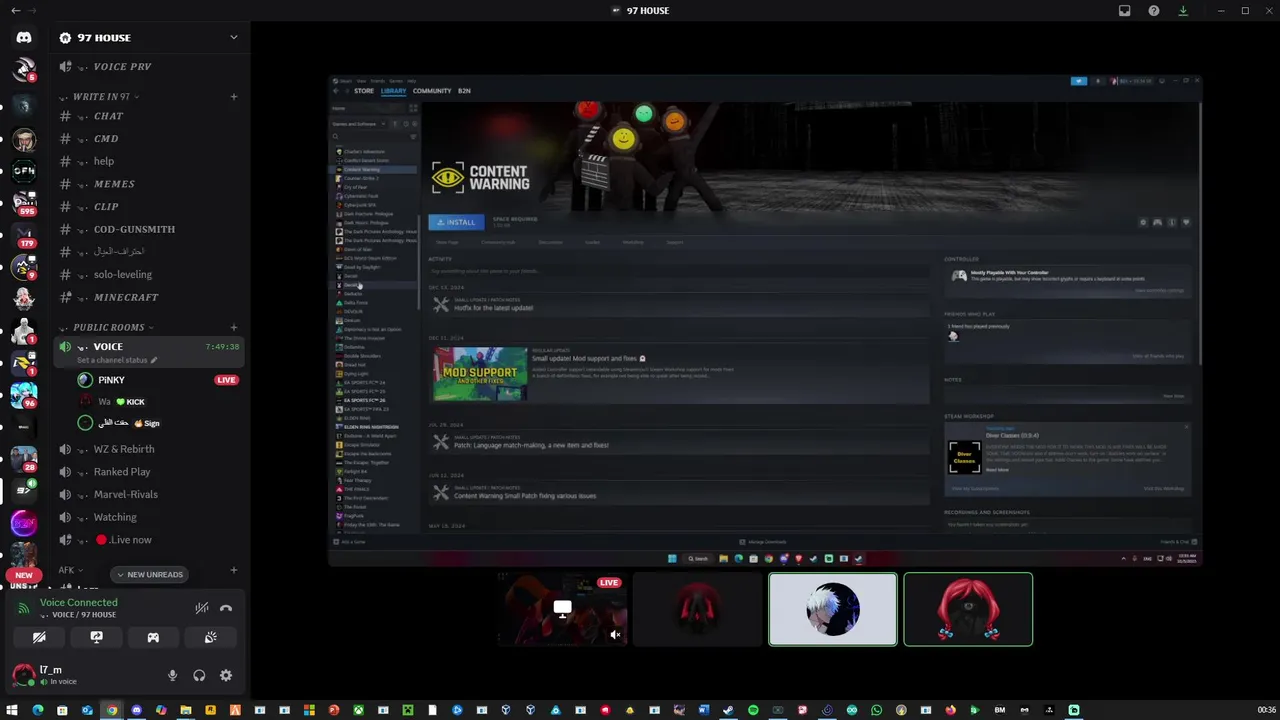
Task: Click the Share Your Screen icon button
Action: [x=96, y=637]
